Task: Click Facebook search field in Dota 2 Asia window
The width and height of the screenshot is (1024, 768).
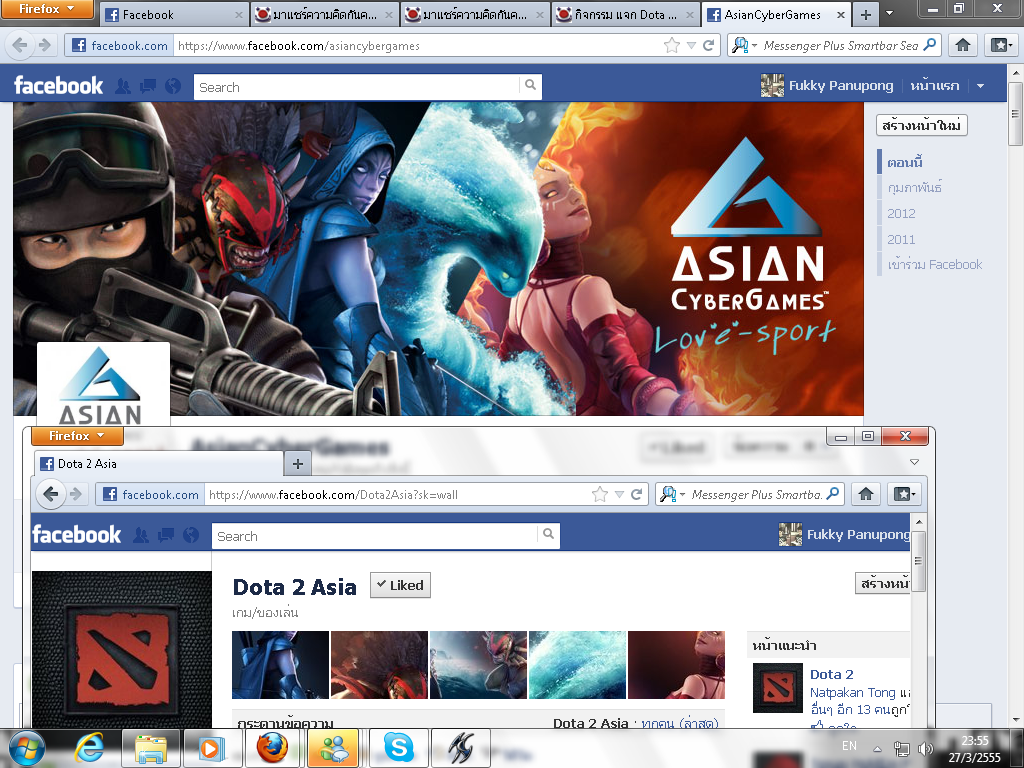Action: tap(375, 536)
